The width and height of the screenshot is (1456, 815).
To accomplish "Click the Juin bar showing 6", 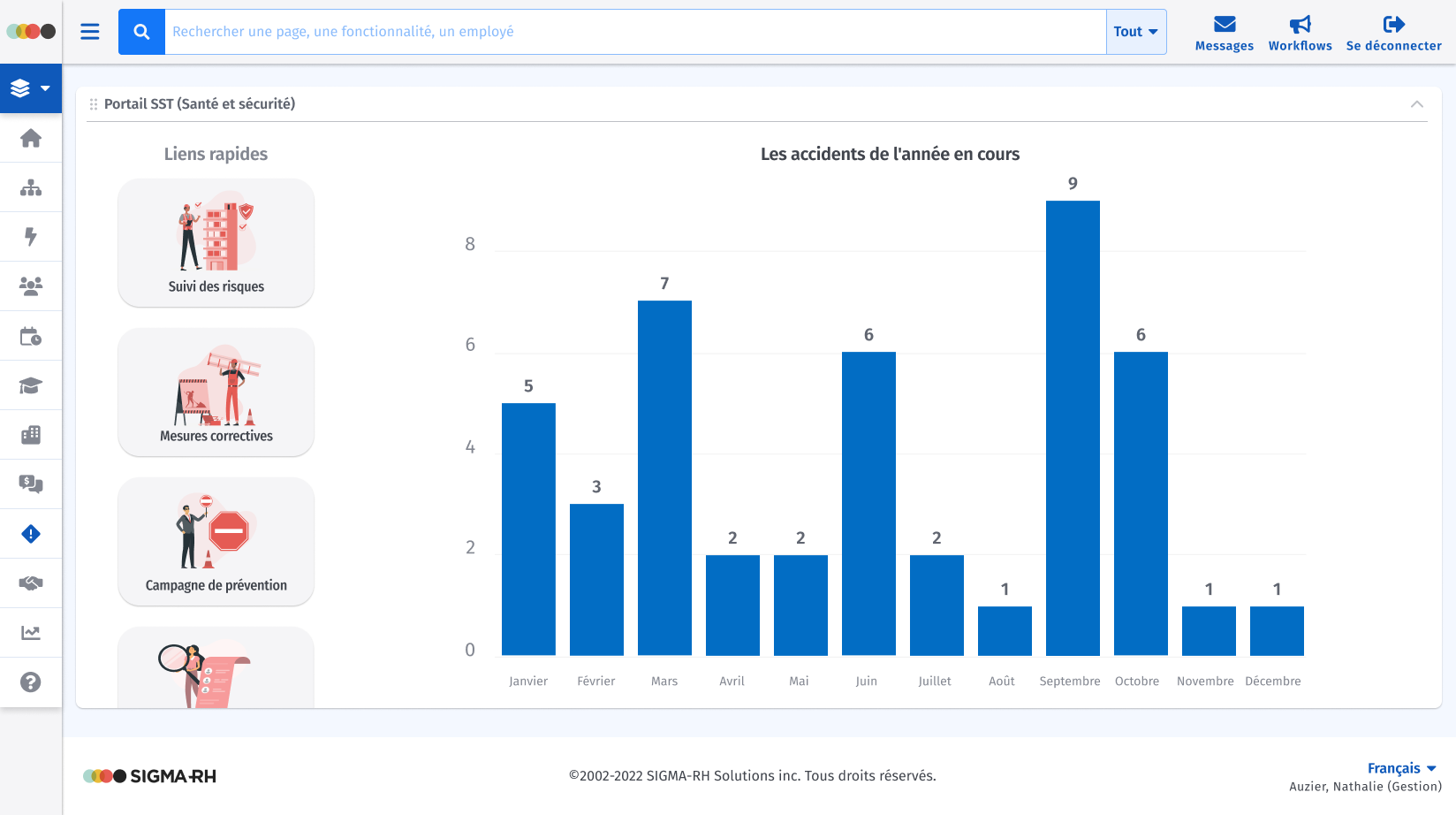I will pos(868,504).
